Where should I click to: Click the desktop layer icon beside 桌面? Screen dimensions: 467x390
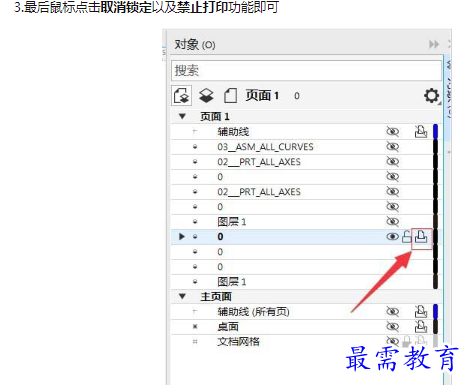tap(195, 327)
